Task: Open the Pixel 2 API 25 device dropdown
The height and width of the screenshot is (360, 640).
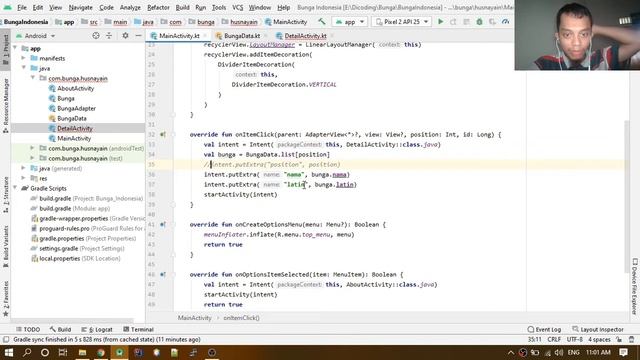Action: [x=402, y=22]
